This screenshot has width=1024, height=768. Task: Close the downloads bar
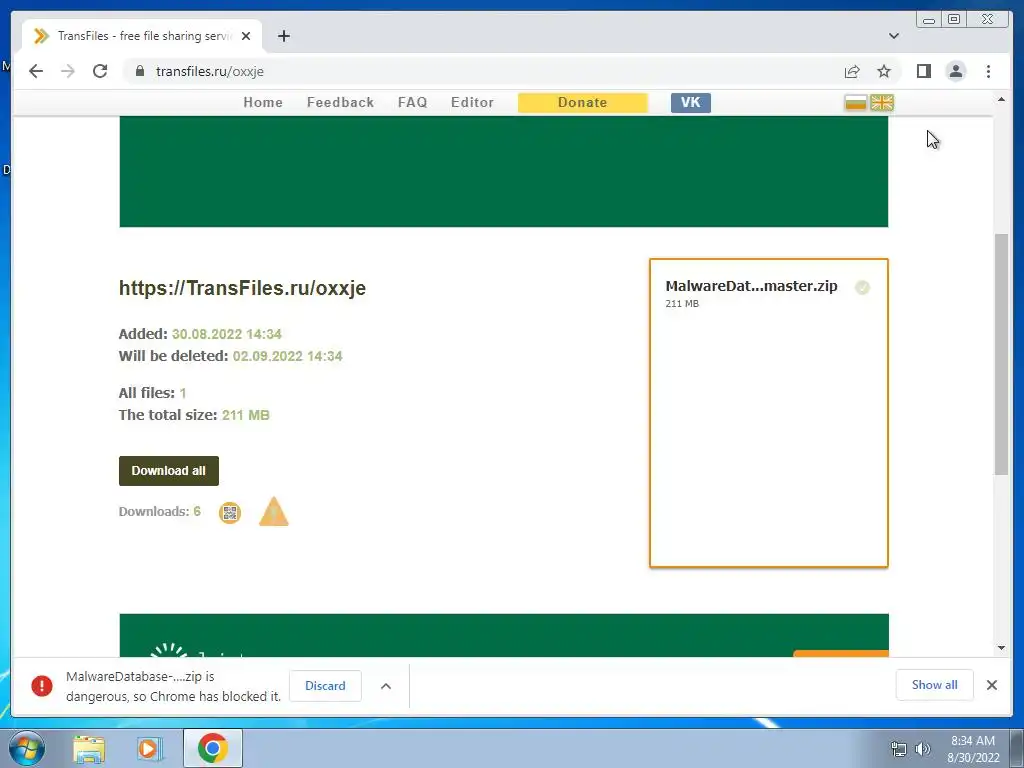point(991,684)
